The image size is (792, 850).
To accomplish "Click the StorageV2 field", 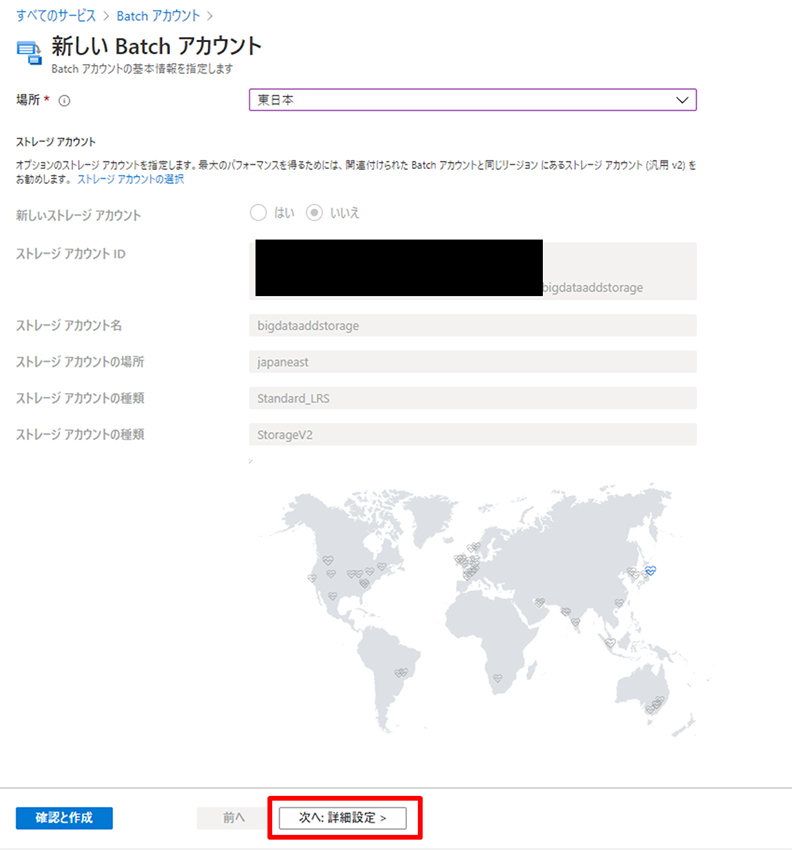I will pyautogui.click(x=472, y=434).
